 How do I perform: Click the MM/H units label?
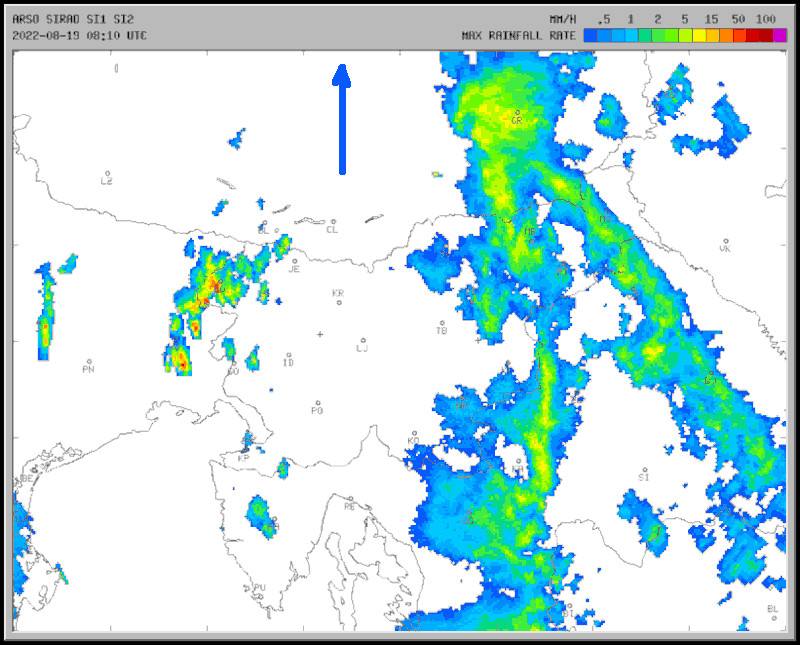coord(564,19)
